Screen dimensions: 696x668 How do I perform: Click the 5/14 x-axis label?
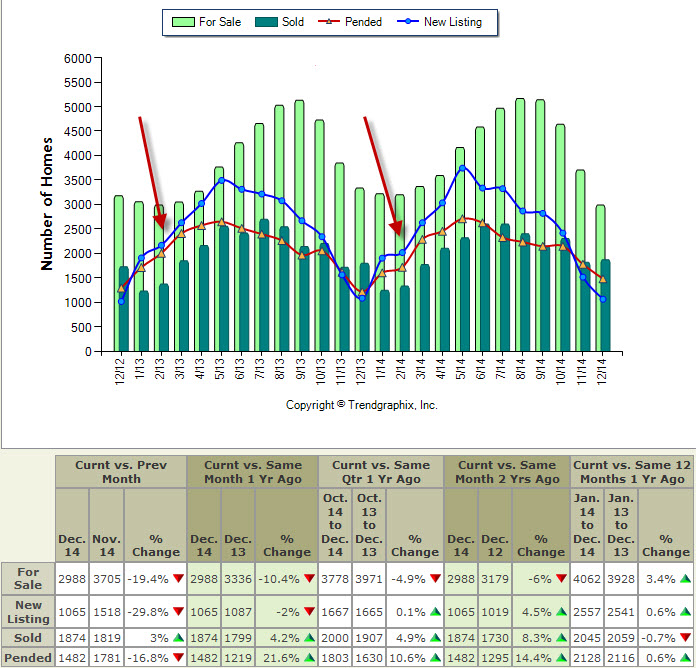[461, 369]
